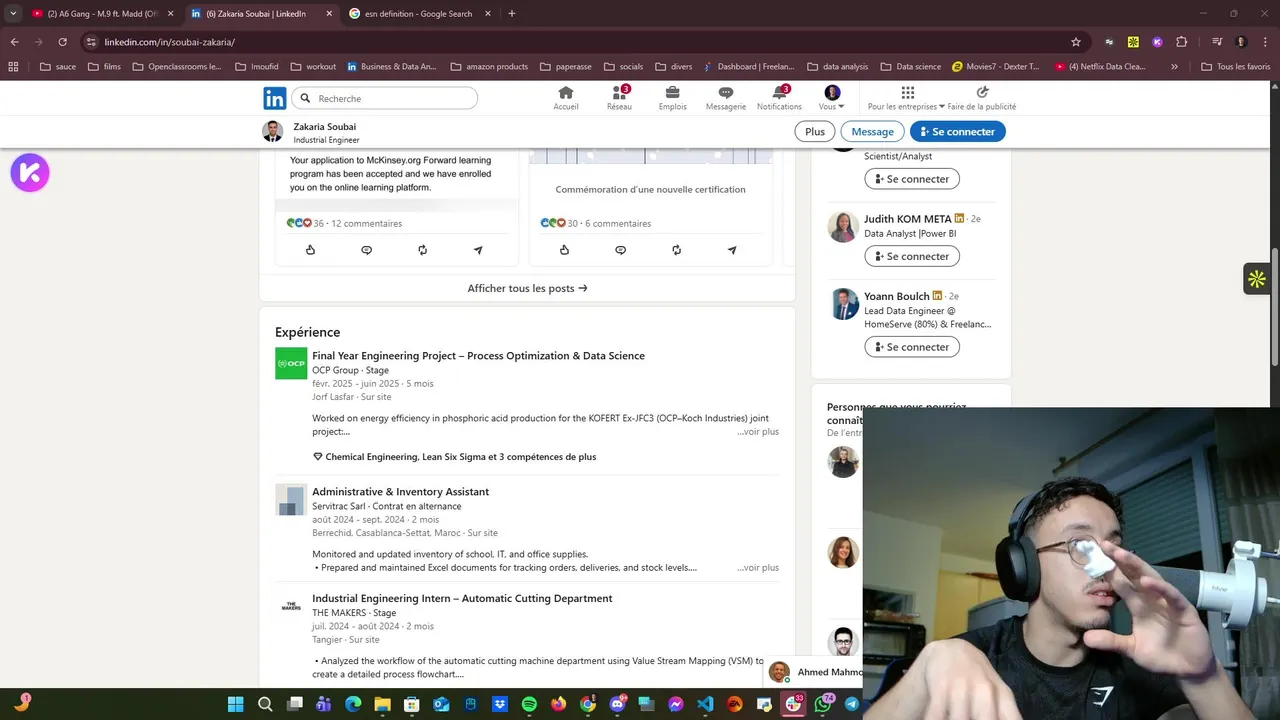The width and height of the screenshot is (1280, 720).
Task: Open Yoann Boulch profile photo
Action: 843,304
